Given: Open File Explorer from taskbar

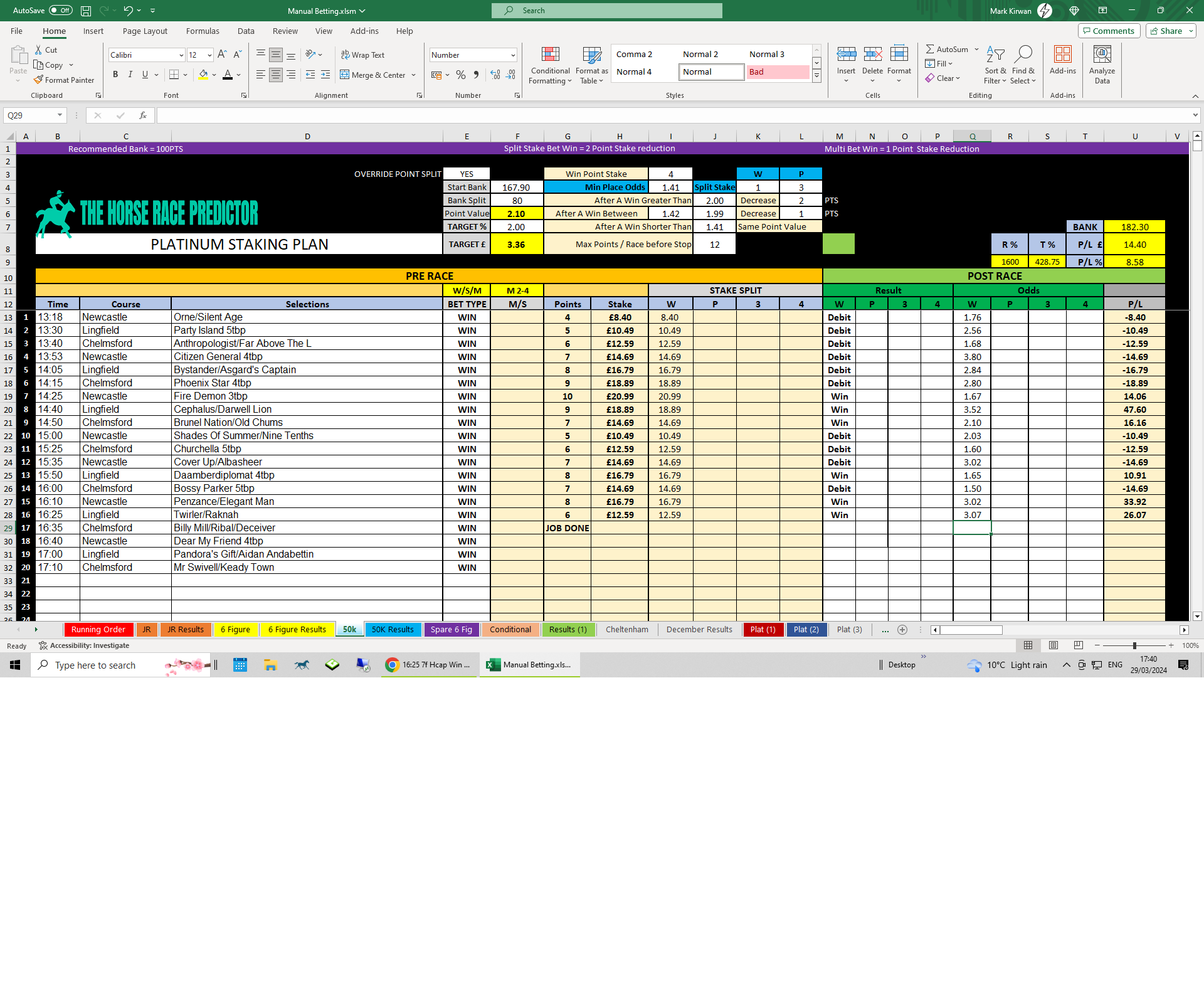Looking at the screenshot, I should click(270, 665).
